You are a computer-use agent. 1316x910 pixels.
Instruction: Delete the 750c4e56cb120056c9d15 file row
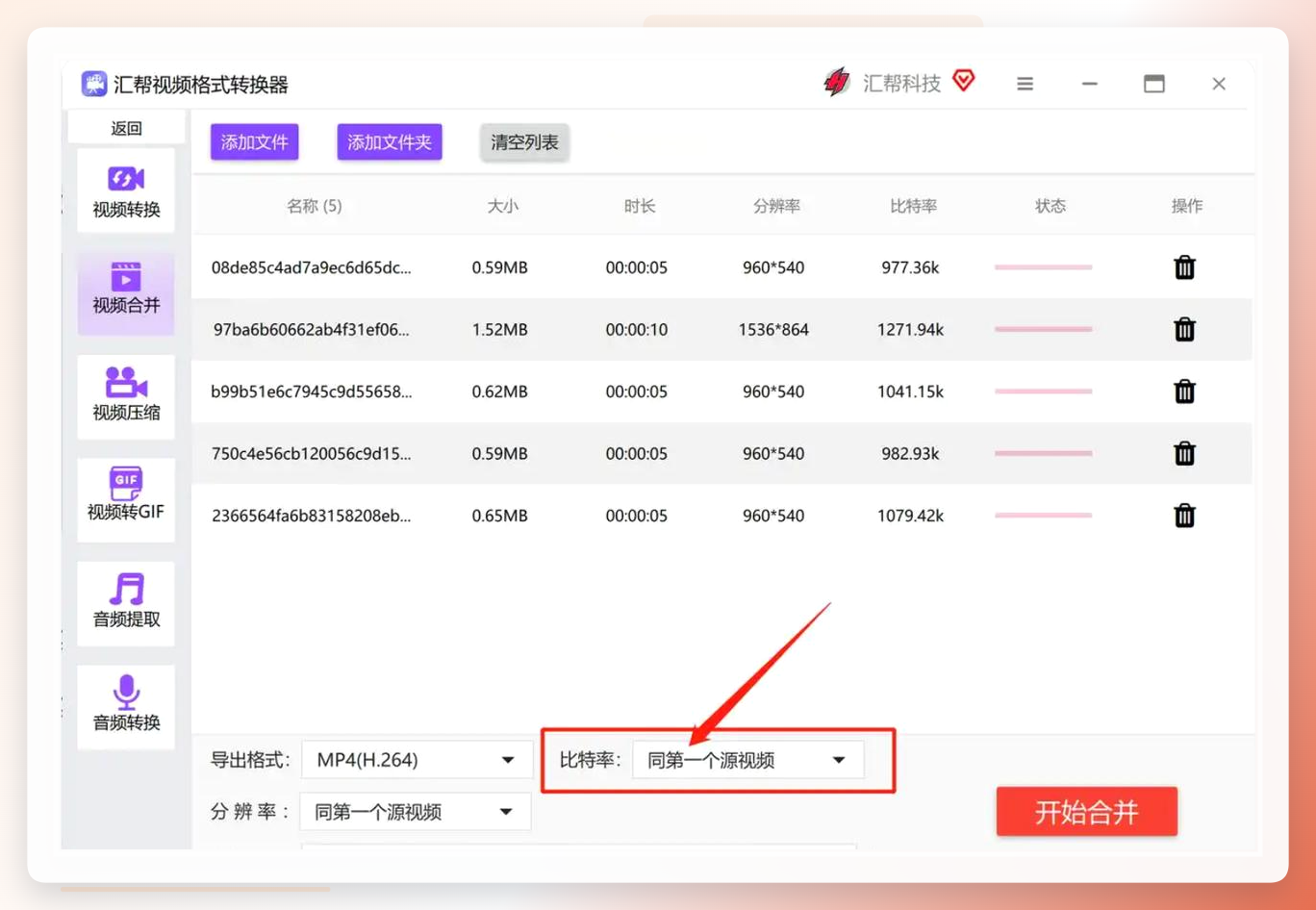pyautogui.click(x=1184, y=453)
